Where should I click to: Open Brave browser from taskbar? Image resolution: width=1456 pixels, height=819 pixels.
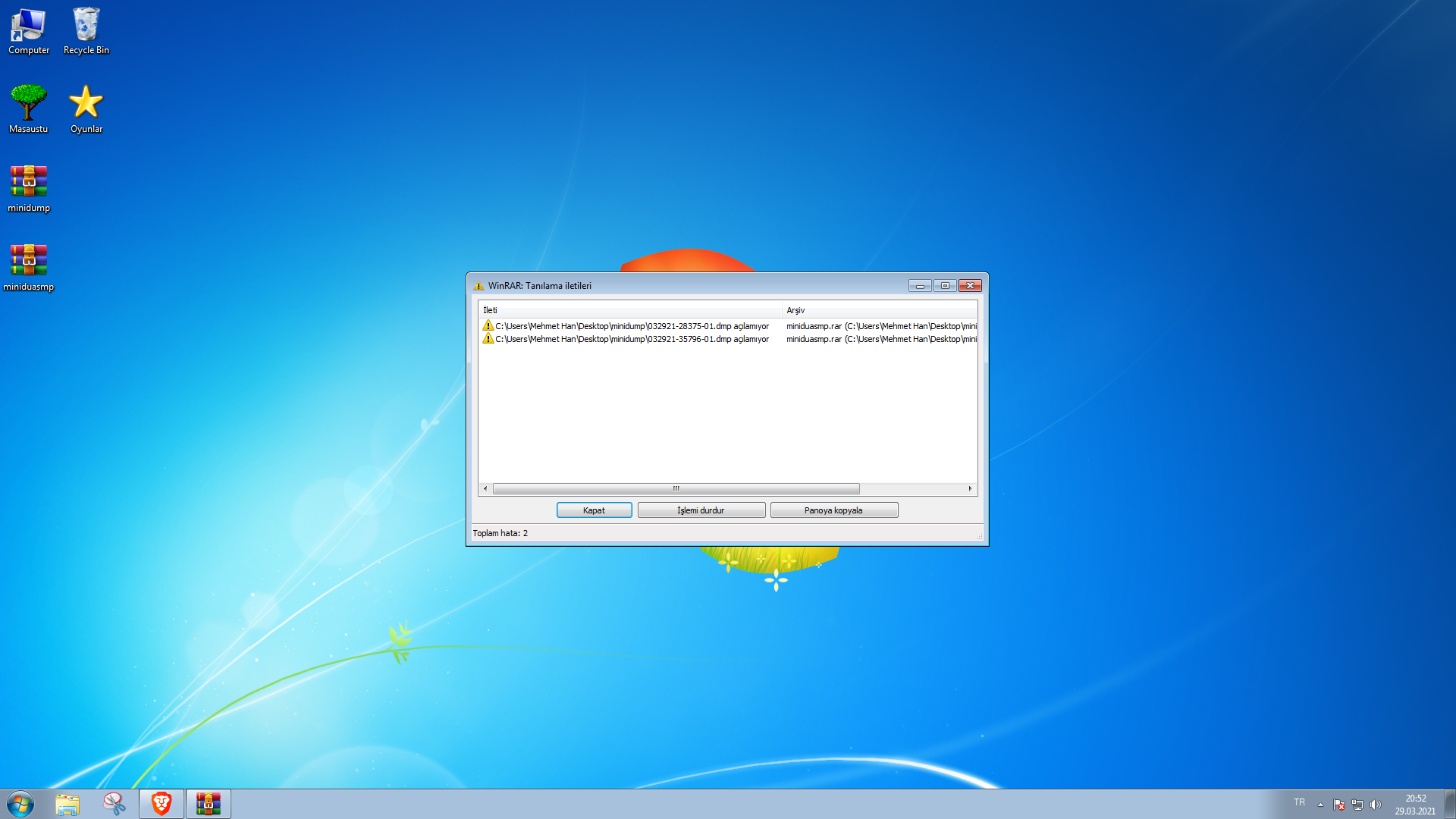click(x=161, y=804)
